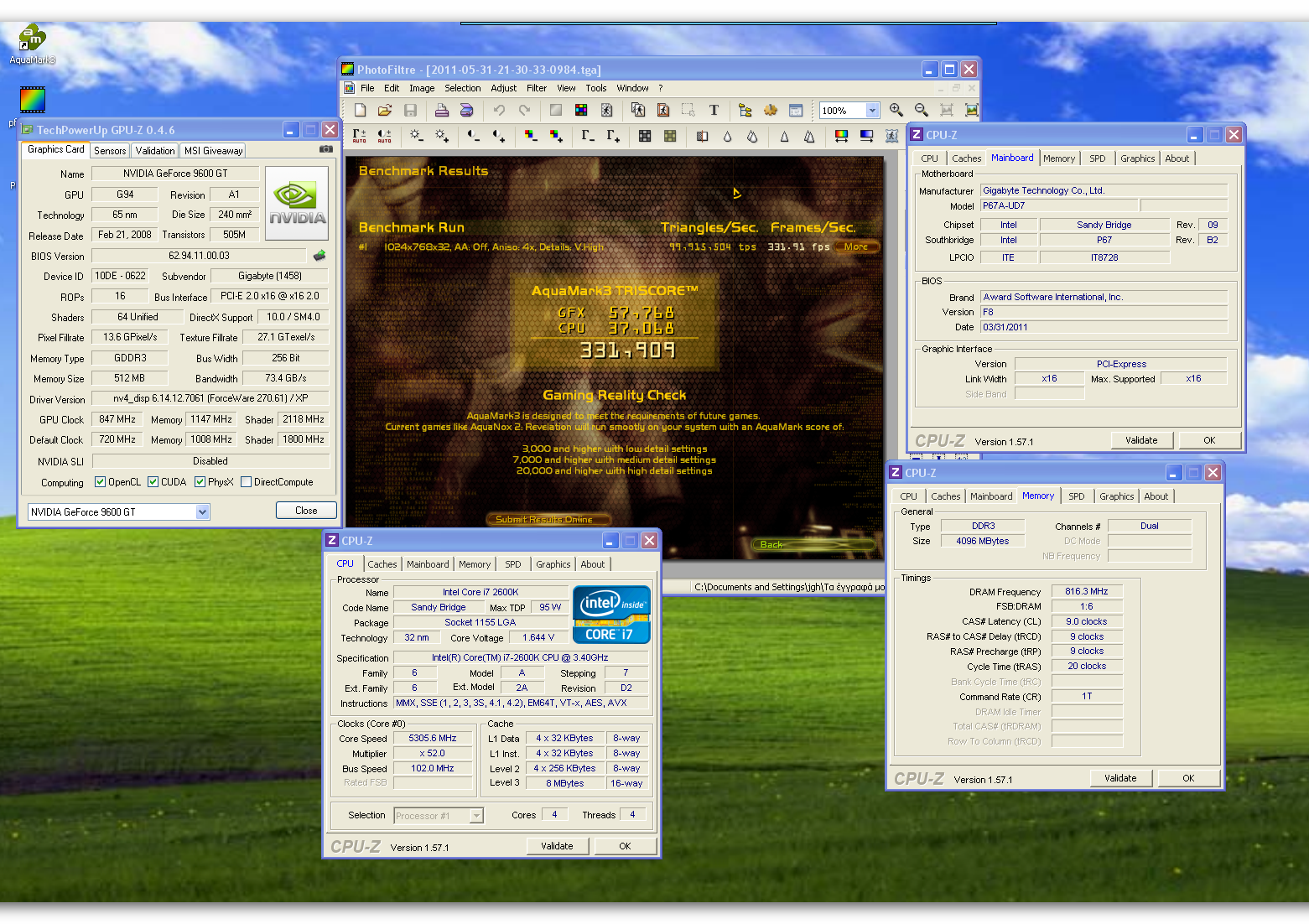
Task: Open the Processor #1 selection dropdown in CPU-Z
Action: coord(476,815)
